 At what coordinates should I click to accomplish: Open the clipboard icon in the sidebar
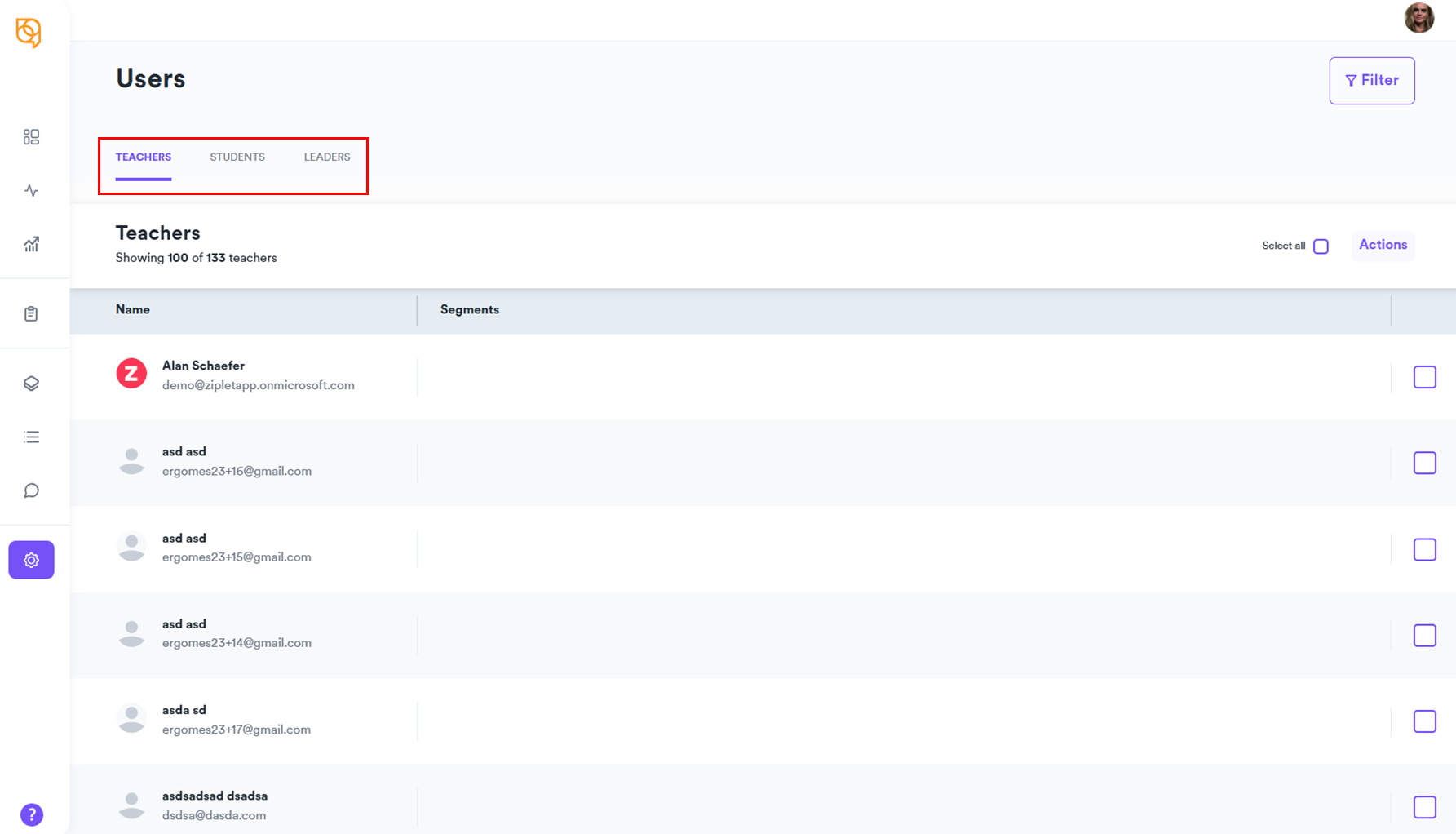point(31,314)
